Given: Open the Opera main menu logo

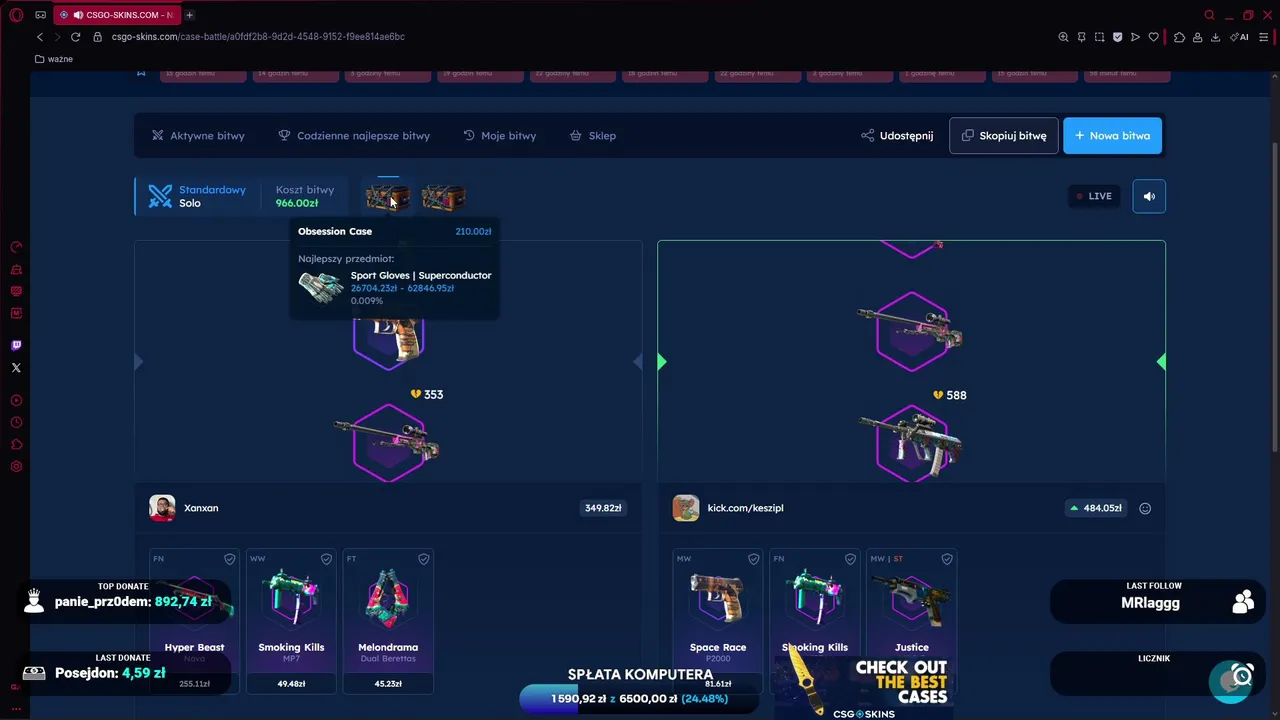Looking at the screenshot, I should click(16, 15).
